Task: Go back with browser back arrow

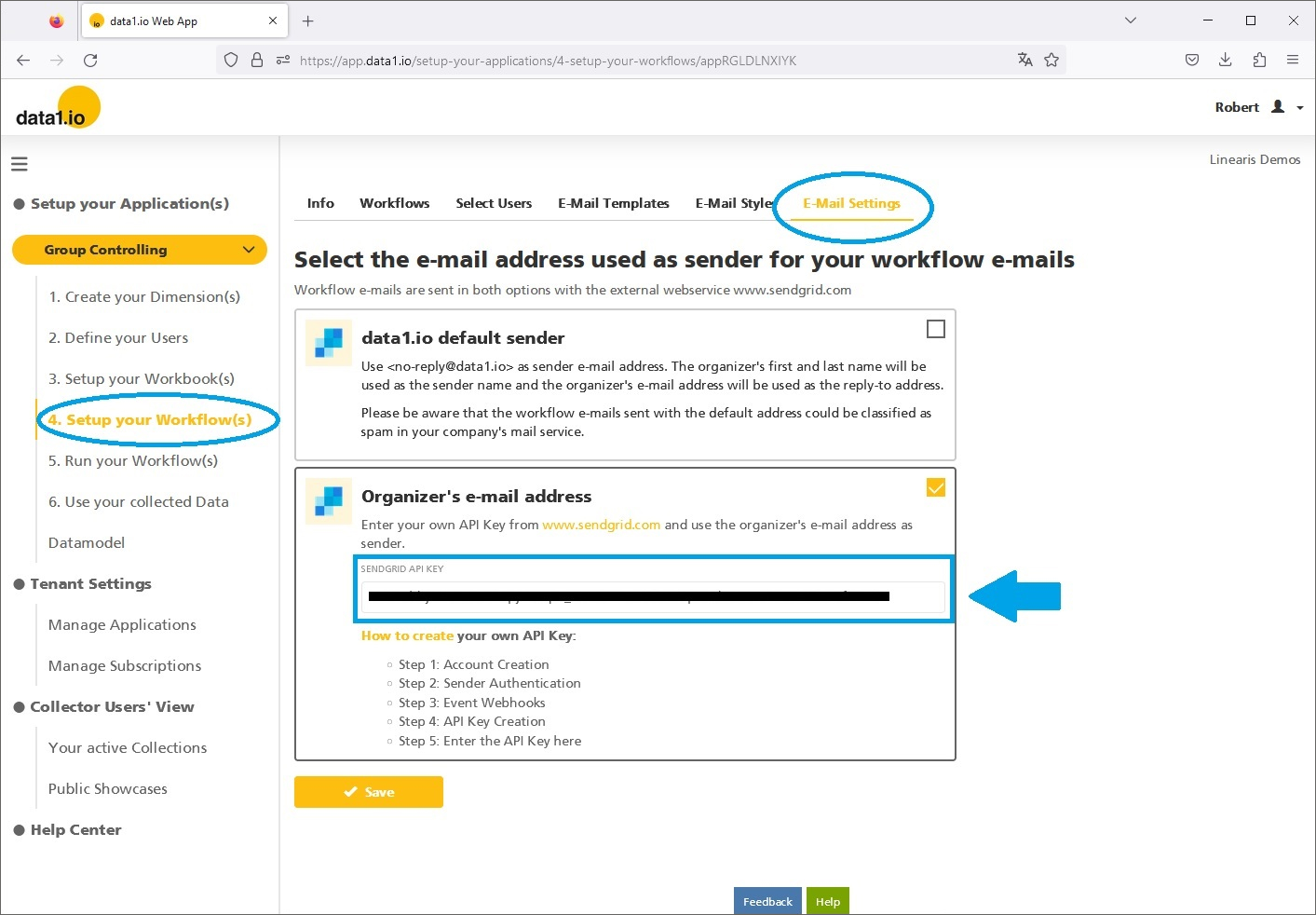Action: [23, 60]
